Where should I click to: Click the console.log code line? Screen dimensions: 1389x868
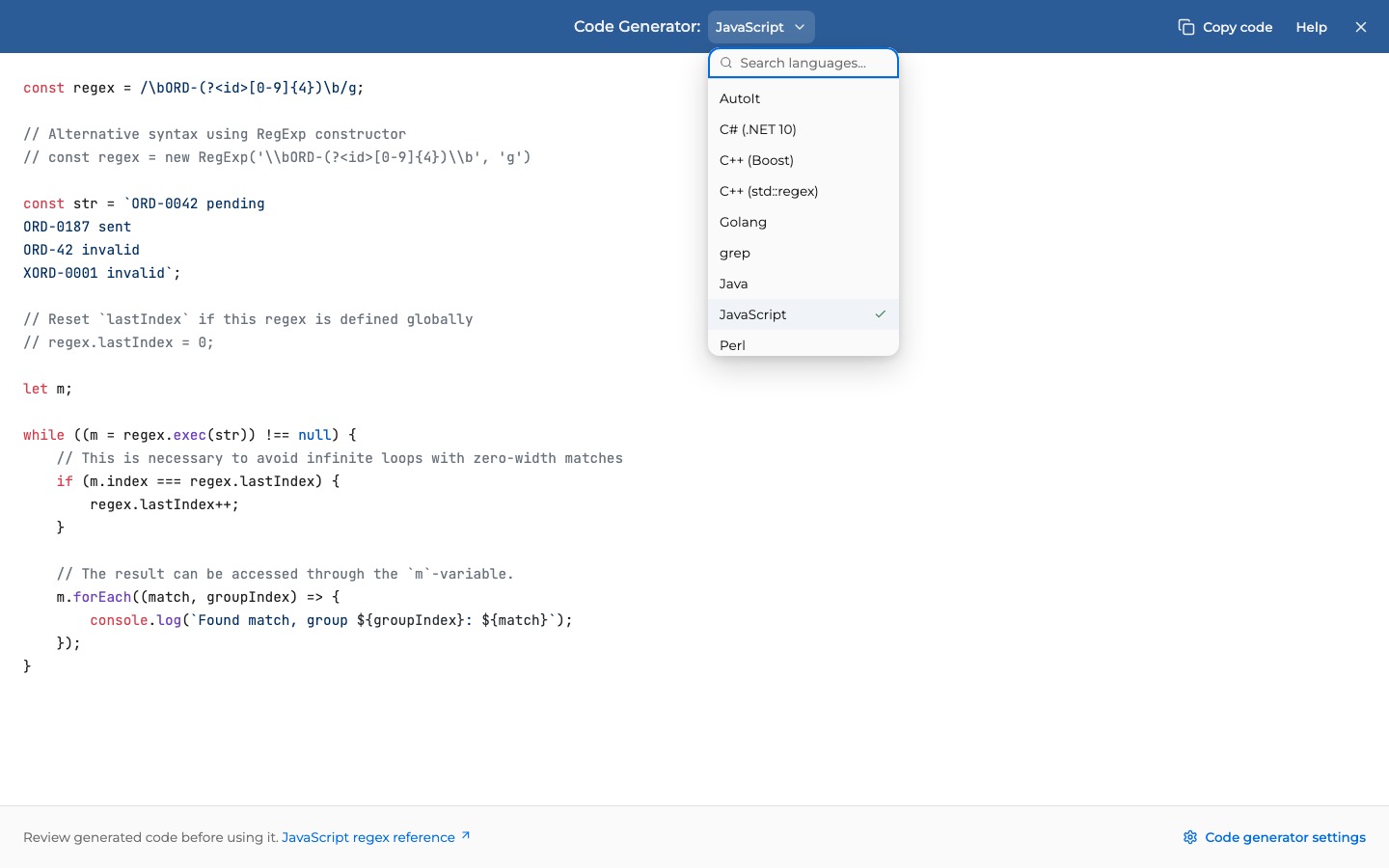[331, 620]
